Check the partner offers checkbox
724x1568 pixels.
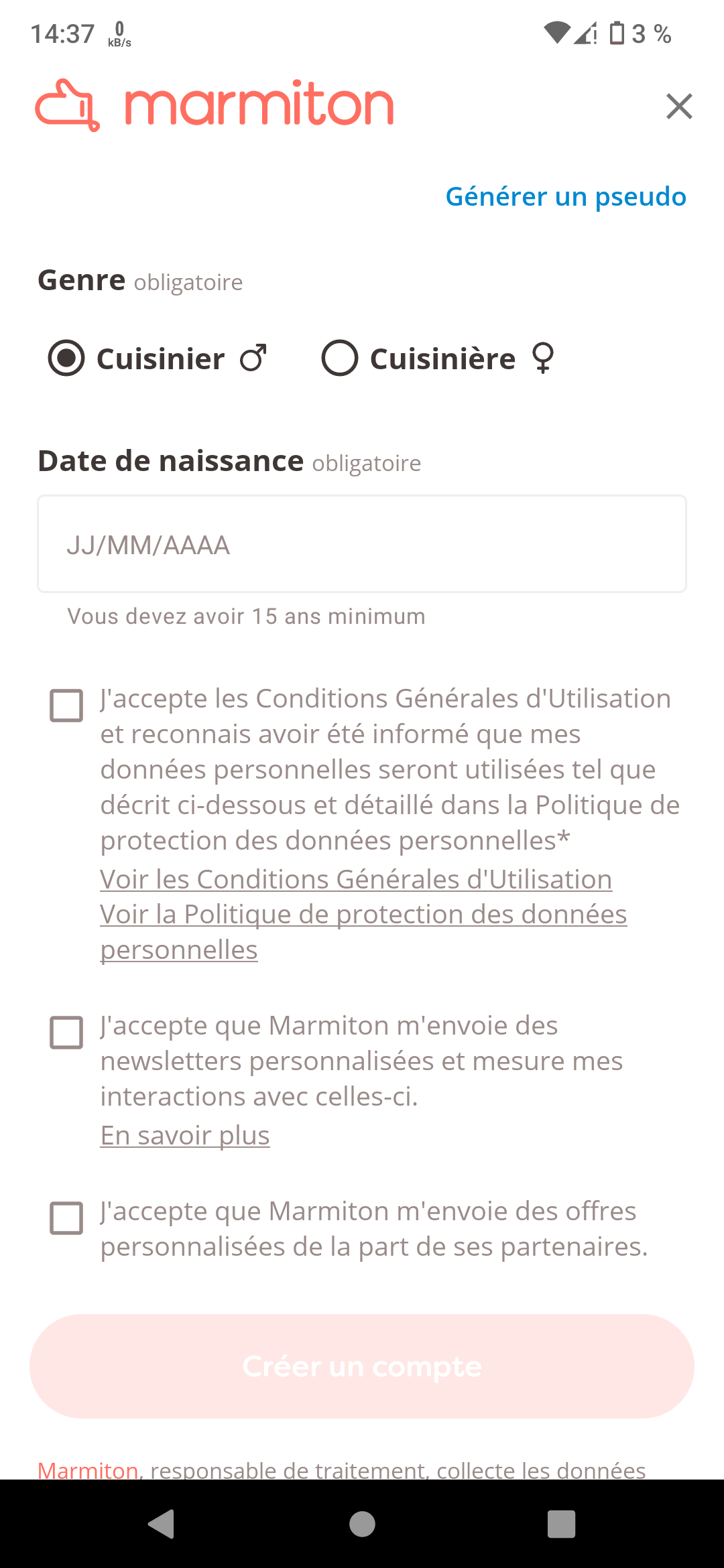pos(67,1218)
